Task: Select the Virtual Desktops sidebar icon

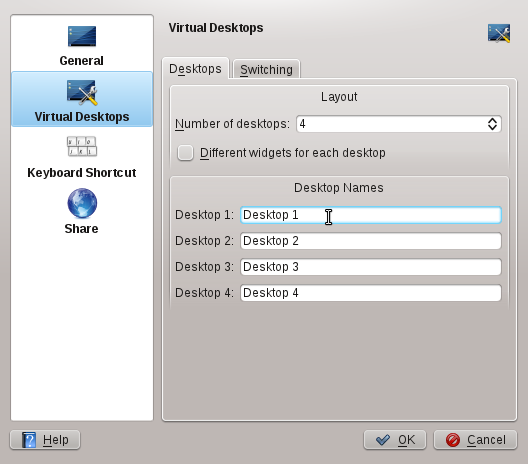Action: point(82,92)
